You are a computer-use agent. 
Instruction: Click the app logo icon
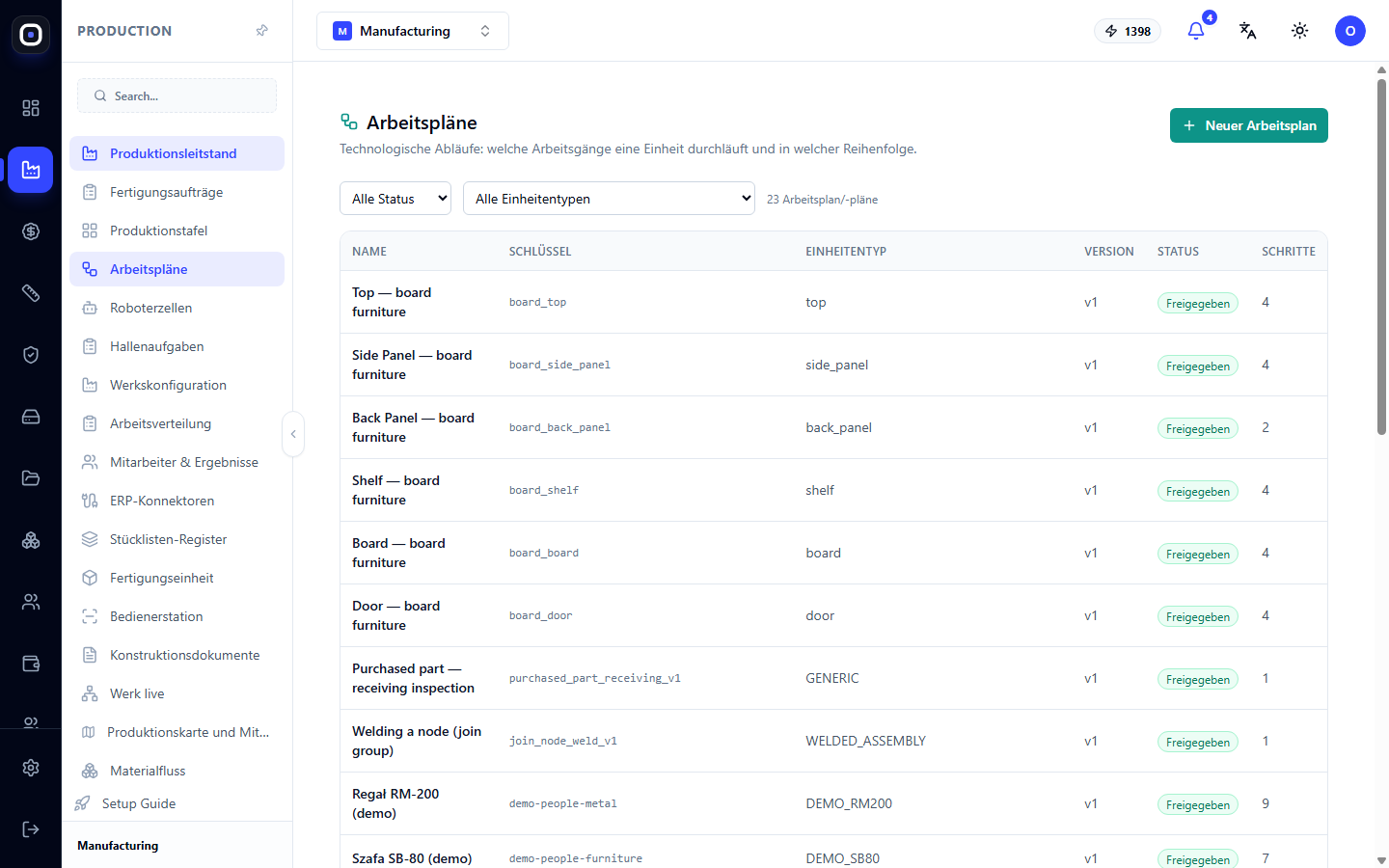coord(31,35)
